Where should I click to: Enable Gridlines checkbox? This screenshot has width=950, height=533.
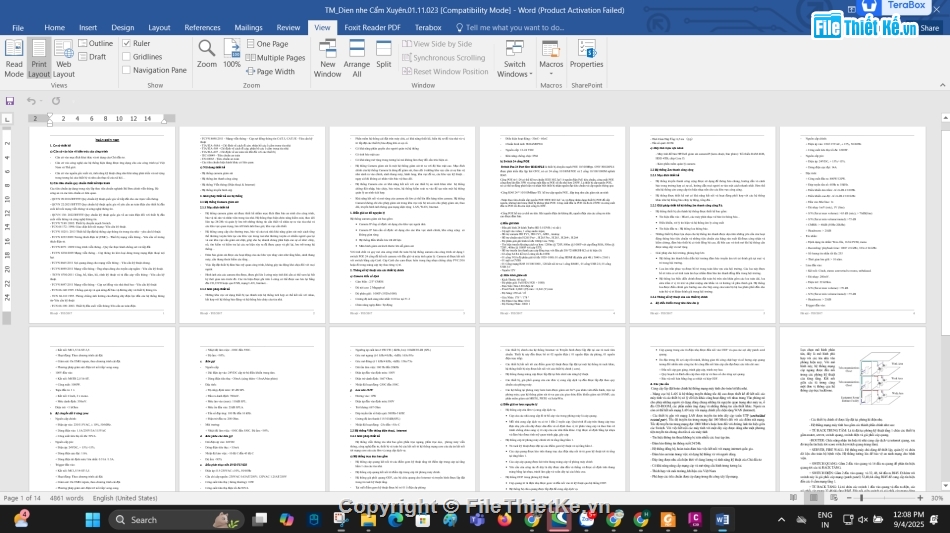coord(127,57)
